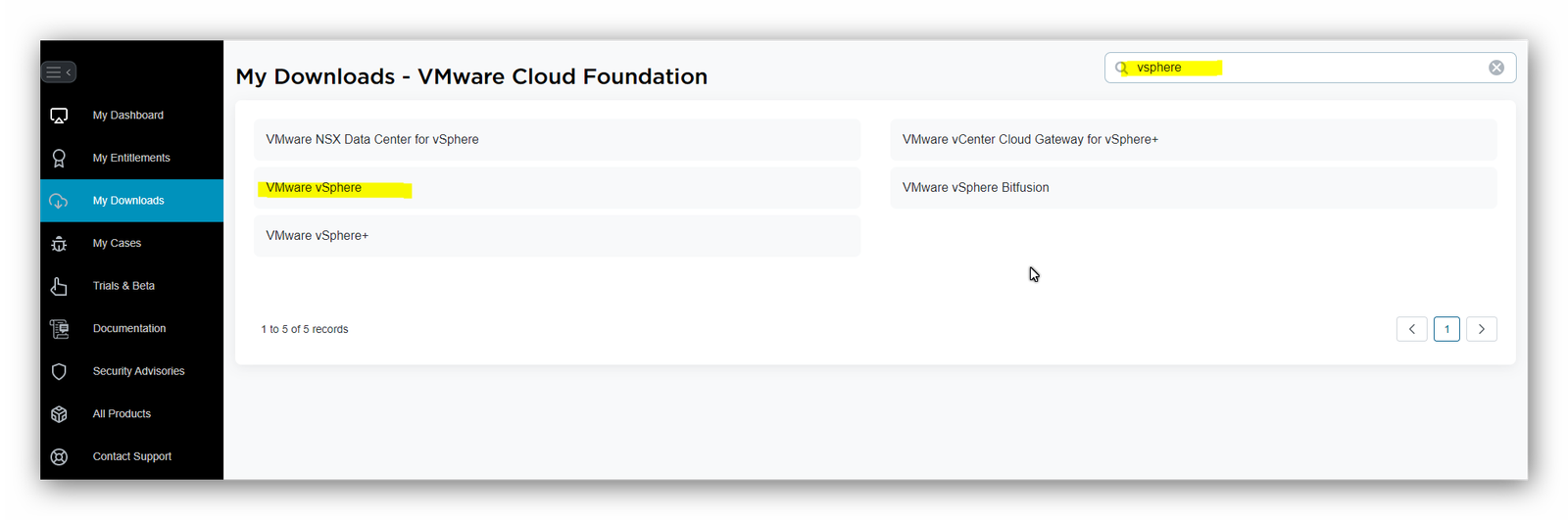Click the Documentation pages icon
Screen dimensions: 1568x520
click(x=59, y=329)
